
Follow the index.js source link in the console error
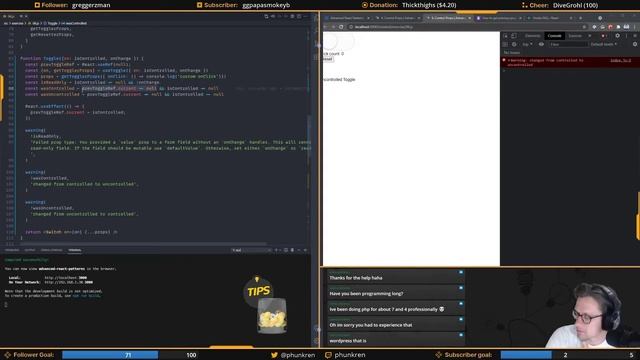[x=620, y=60]
